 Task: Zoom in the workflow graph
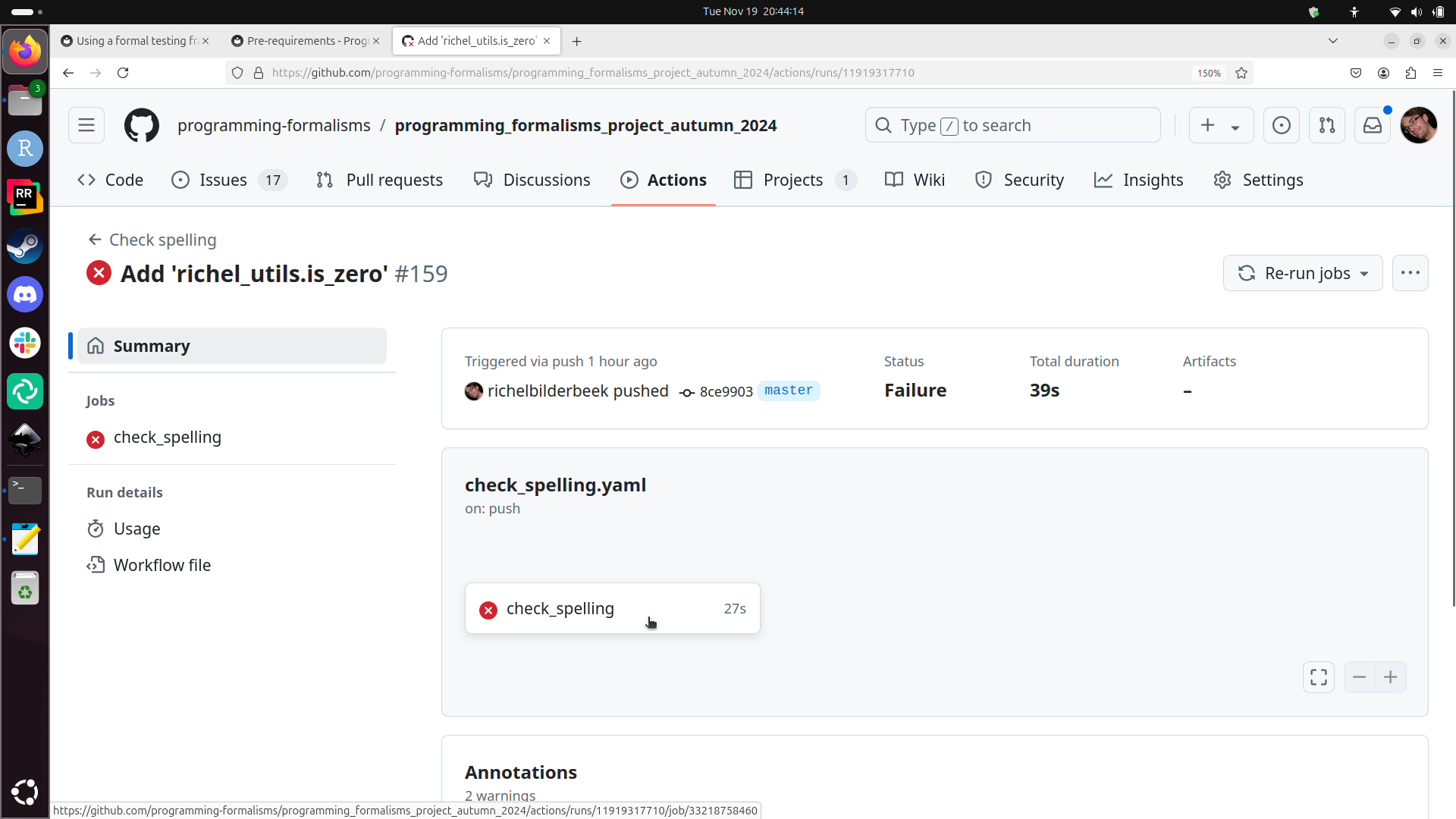[x=1390, y=677]
